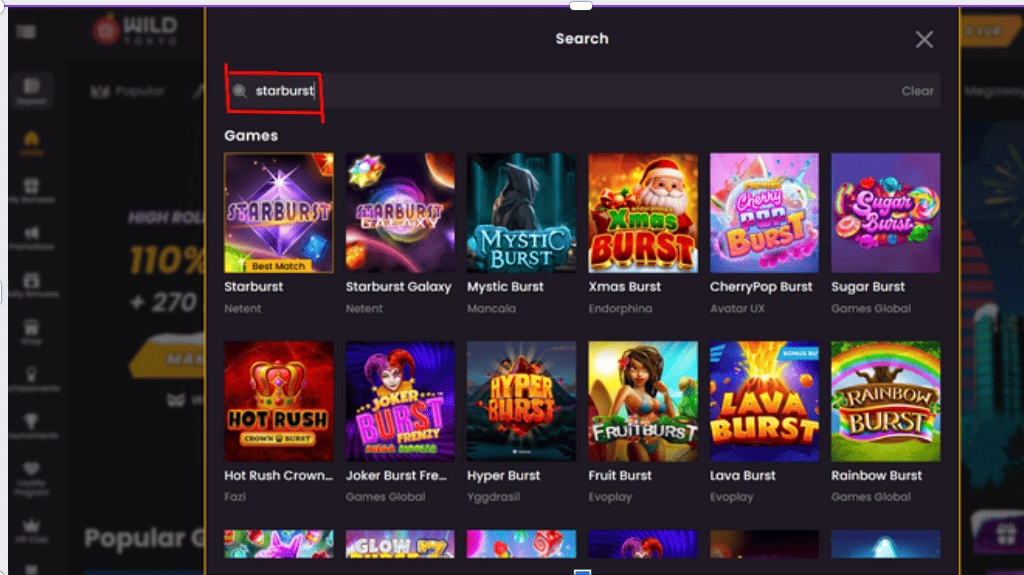Screen dimensions: 1024x575
Task: Click the 'Best Match' badge on Starburst
Action: point(278,266)
